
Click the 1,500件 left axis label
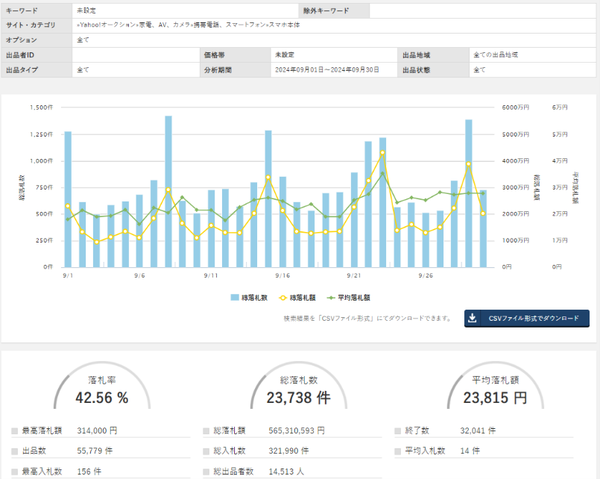(x=42, y=108)
